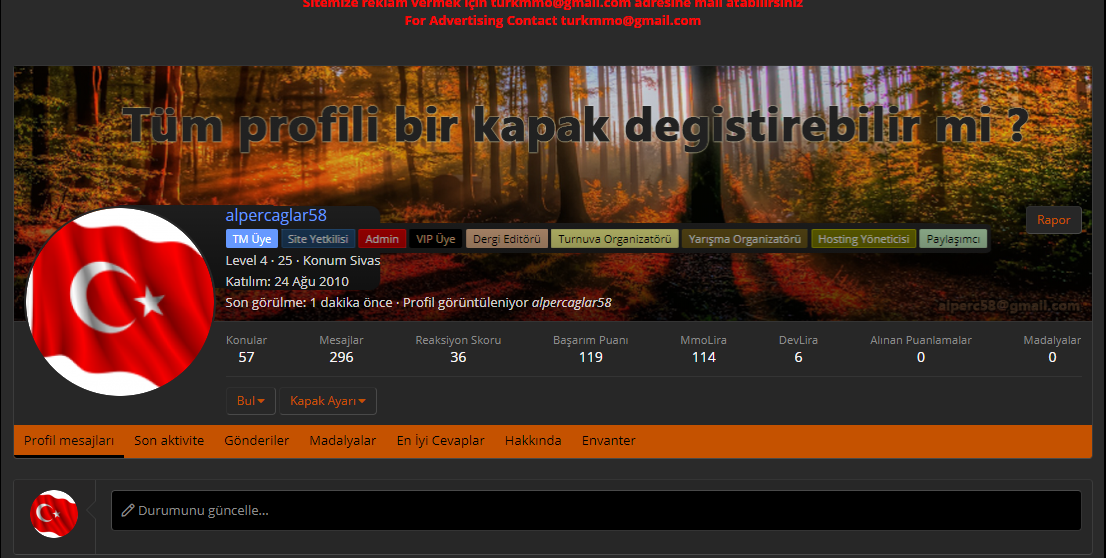Click the pencil icon in status field
The width and height of the screenshot is (1106, 558).
pyautogui.click(x=128, y=511)
